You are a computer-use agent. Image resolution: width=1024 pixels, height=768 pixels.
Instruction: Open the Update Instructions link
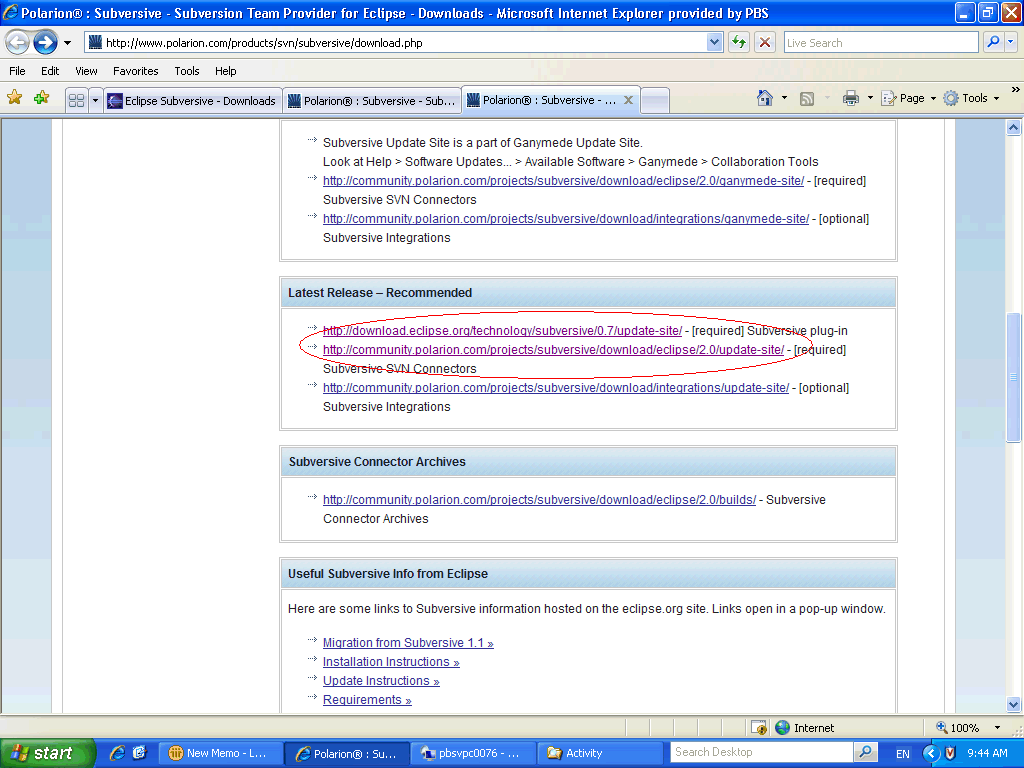[381, 681]
